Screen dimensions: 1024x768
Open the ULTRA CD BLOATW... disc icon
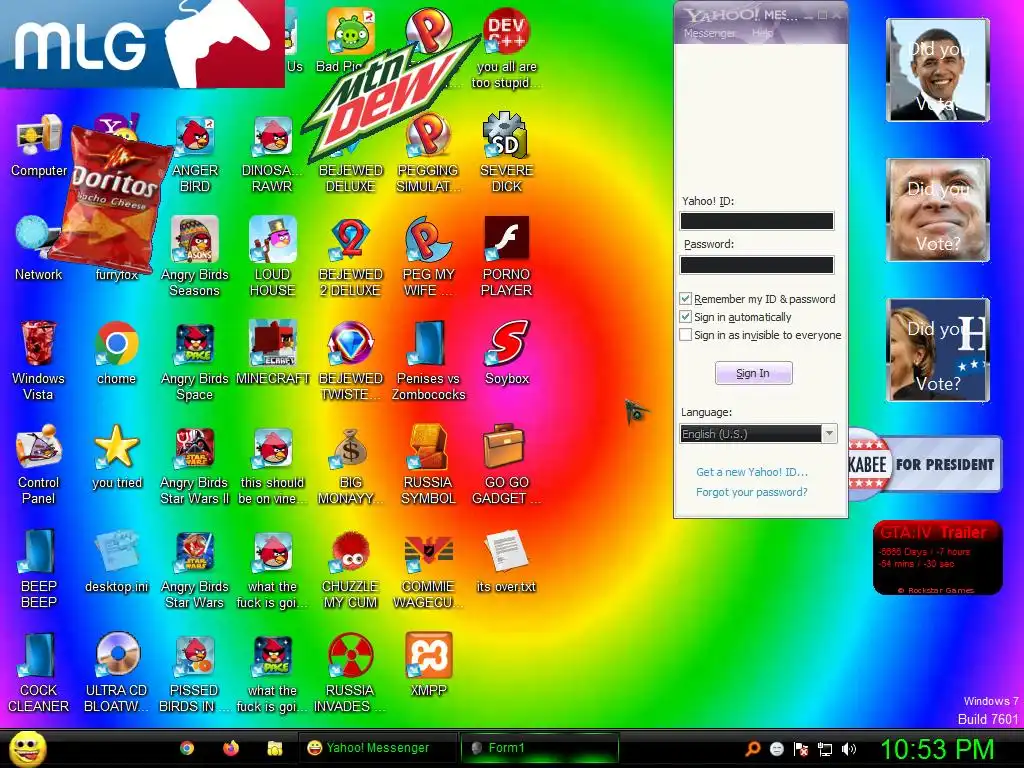pyautogui.click(x=116, y=672)
